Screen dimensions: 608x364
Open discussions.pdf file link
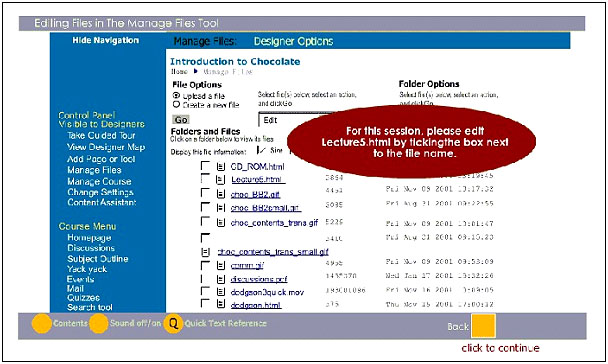[259, 279]
